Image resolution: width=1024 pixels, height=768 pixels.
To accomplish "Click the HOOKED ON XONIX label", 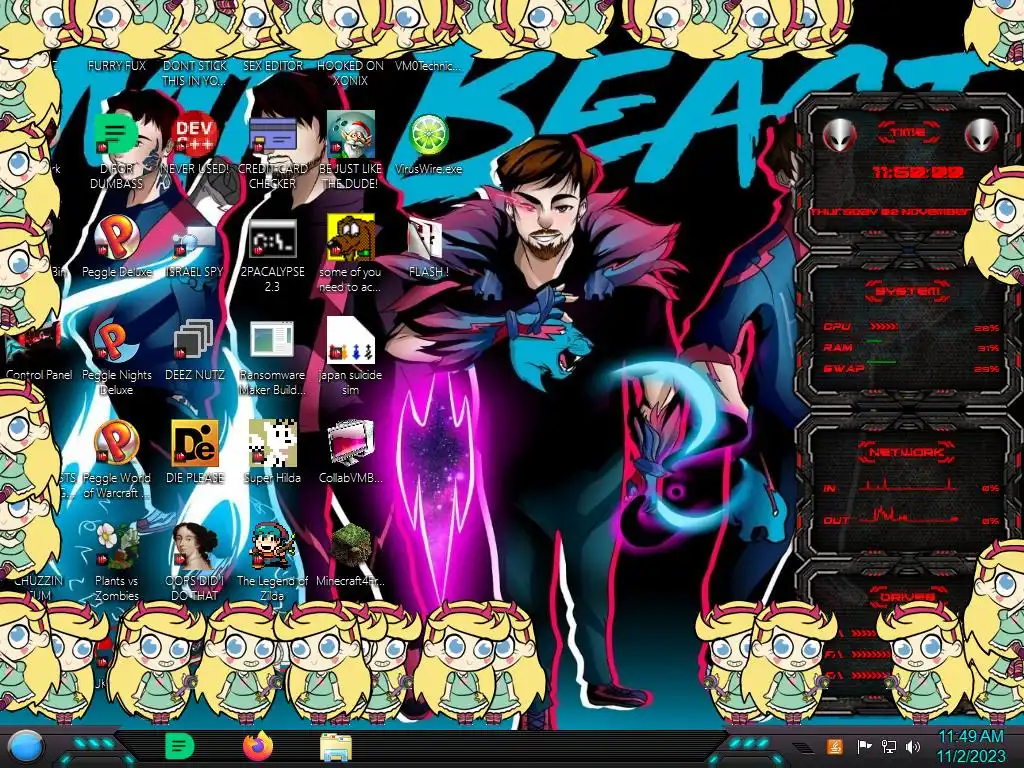I will coord(350,73).
